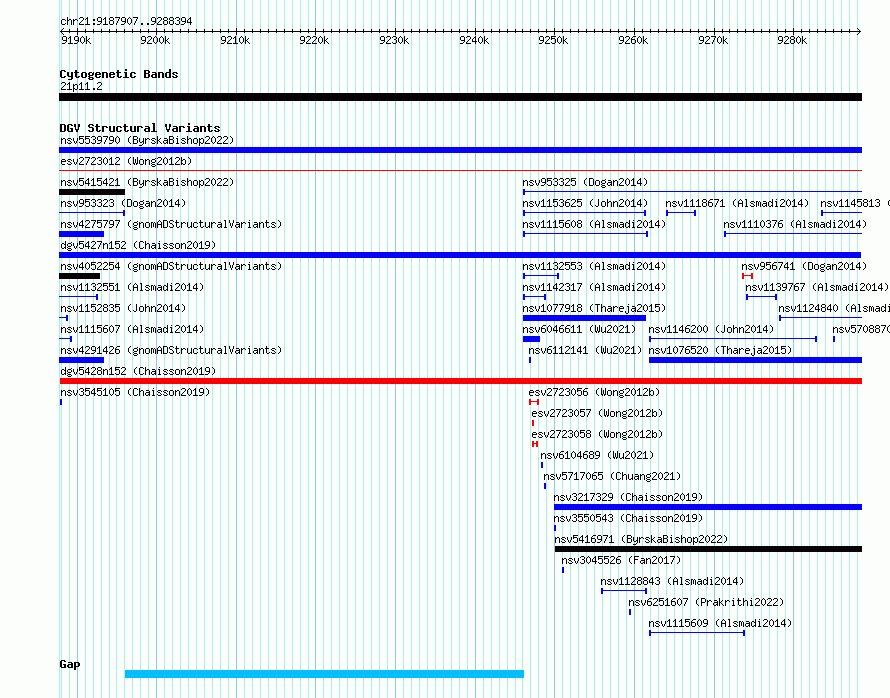Click nsv1132551 (Alsmadi2014) label
890x698 pixels.
pyautogui.click(x=132, y=287)
